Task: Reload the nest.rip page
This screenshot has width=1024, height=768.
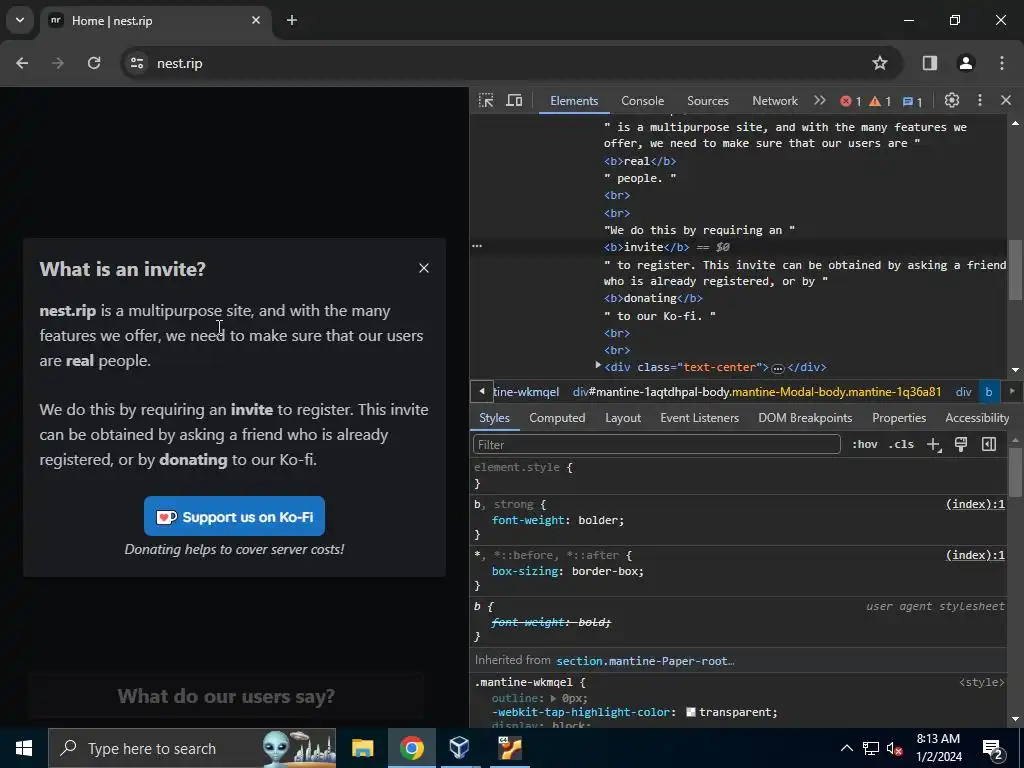Action: tap(94, 63)
